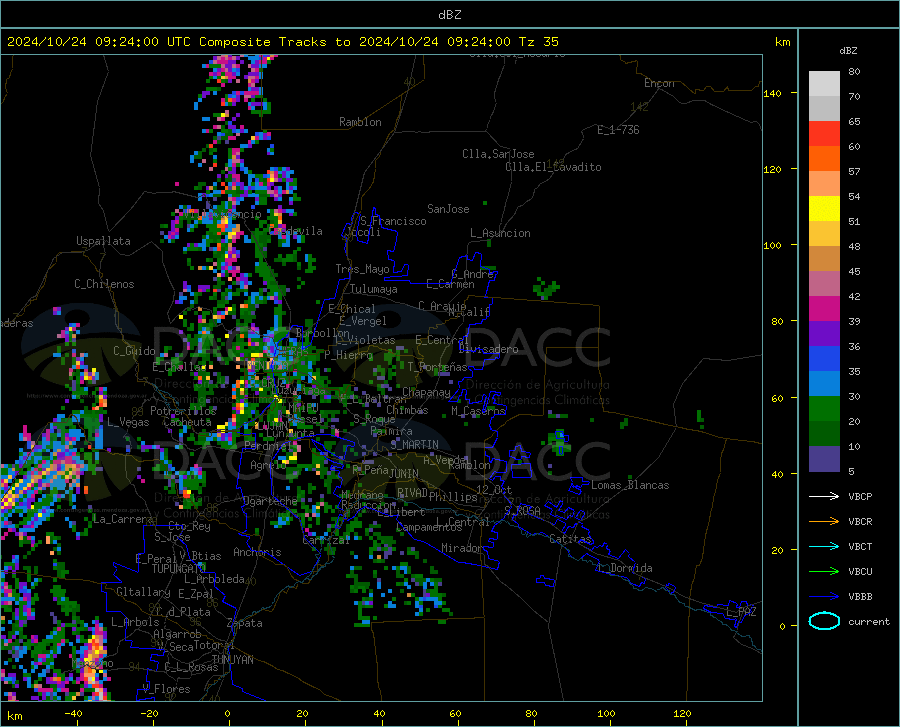The height and width of the screenshot is (727, 900).
Task: Click the bright green 20 dBZ color swatch
Action: pos(824,409)
